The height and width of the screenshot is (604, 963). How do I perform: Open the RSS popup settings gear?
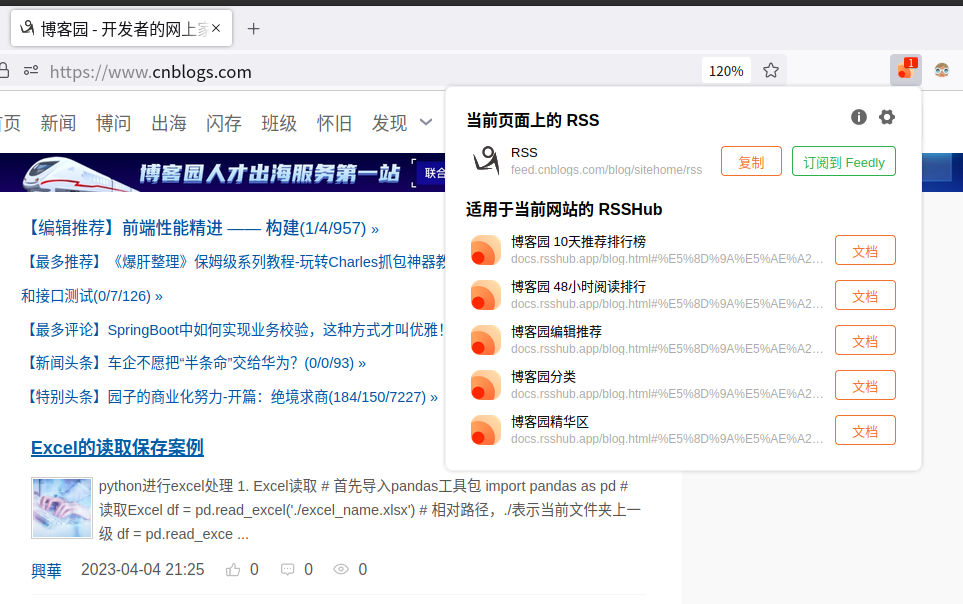point(887,117)
